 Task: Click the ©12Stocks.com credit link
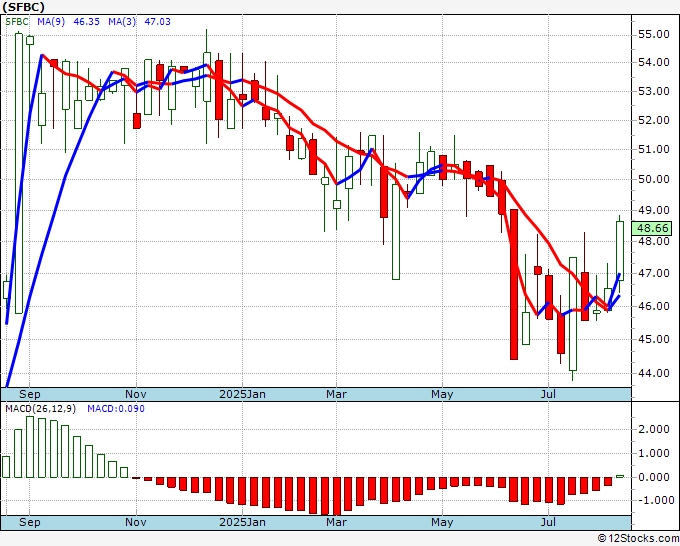click(x=638, y=539)
